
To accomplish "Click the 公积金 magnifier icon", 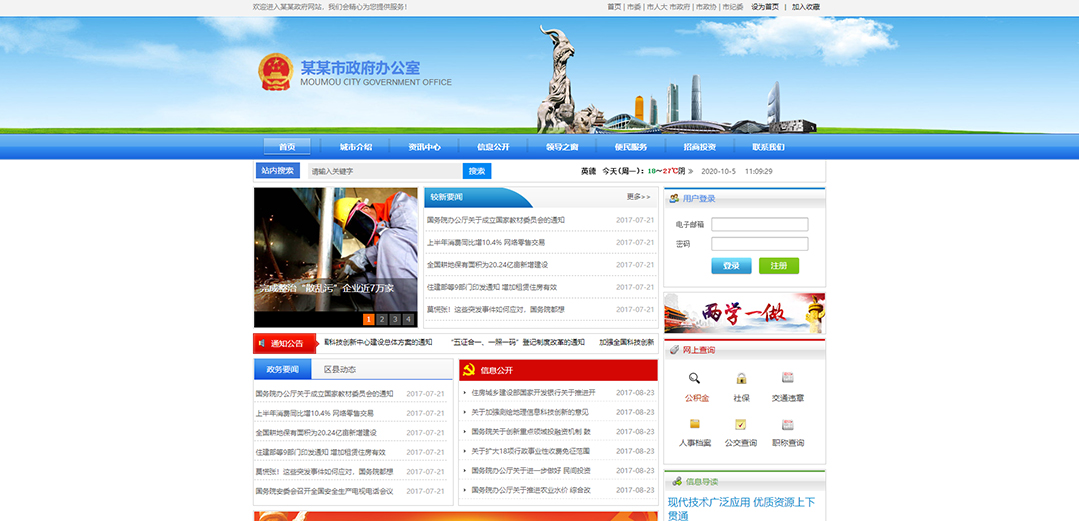I will coord(694,378).
